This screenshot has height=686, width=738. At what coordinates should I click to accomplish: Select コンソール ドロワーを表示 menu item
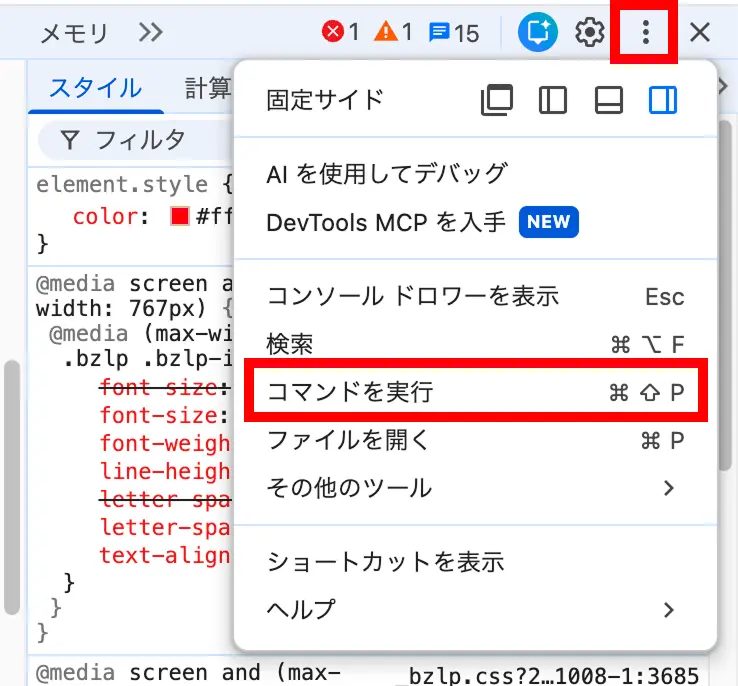point(475,296)
